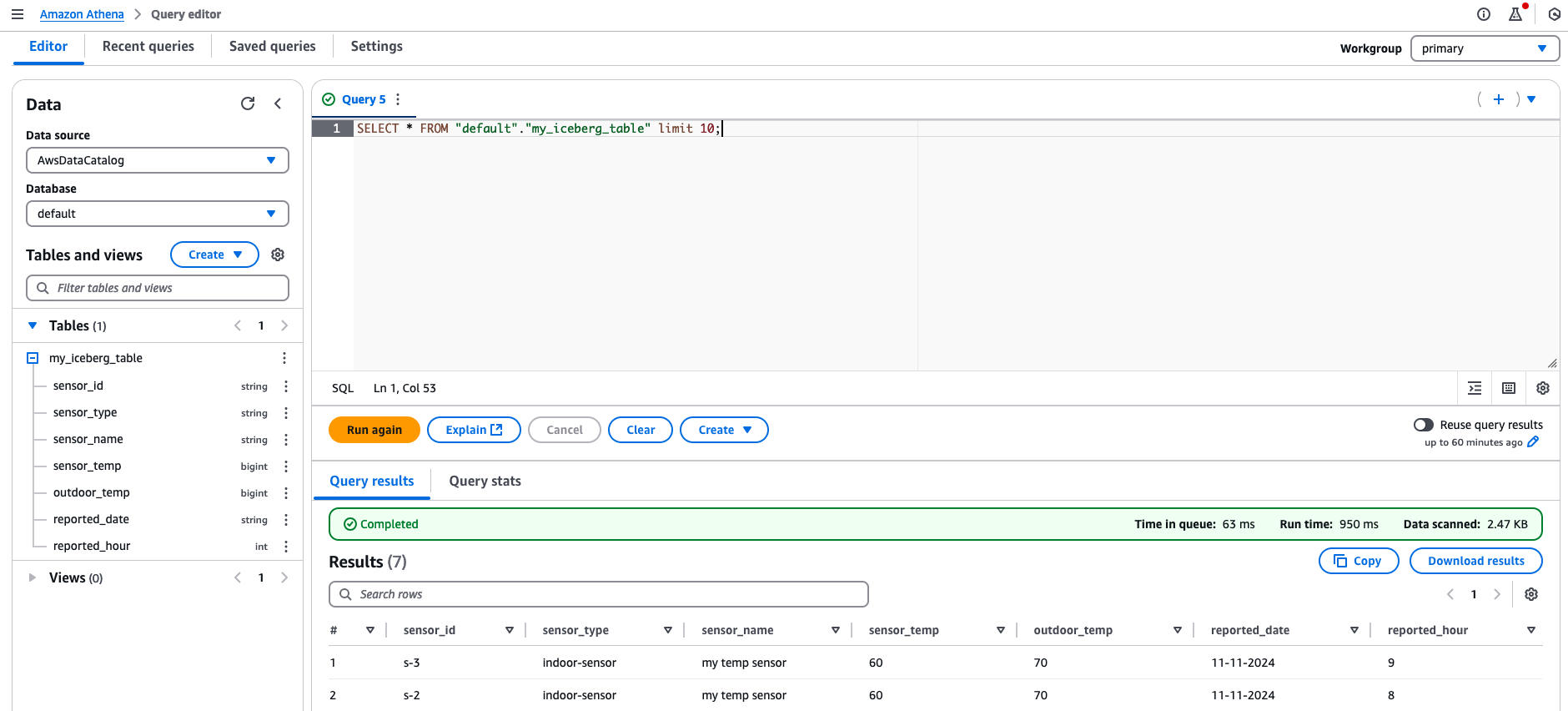Screen dimensions: 1568x711
Task: Sort results by reported_hour column
Action: click(x=1531, y=630)
